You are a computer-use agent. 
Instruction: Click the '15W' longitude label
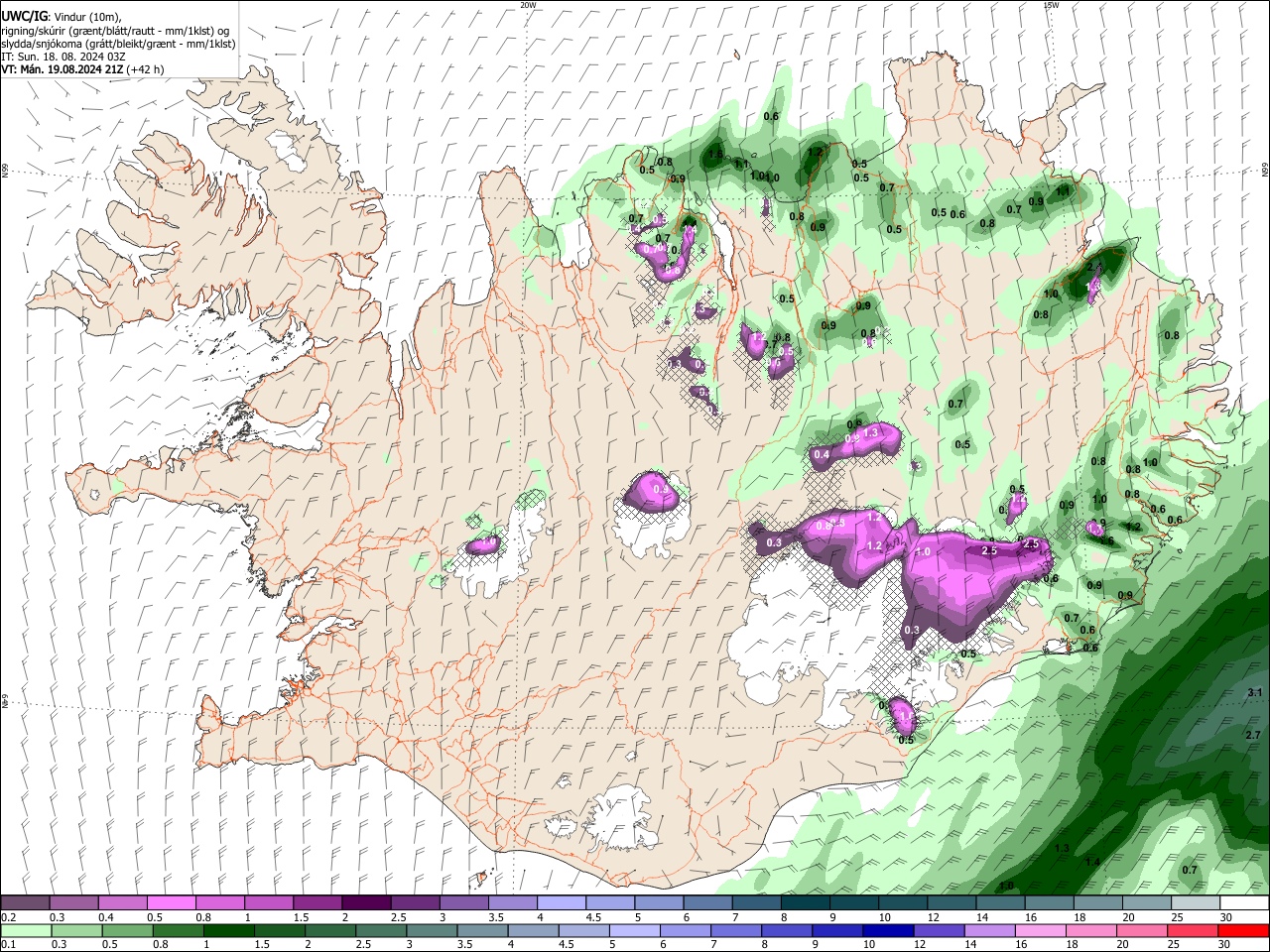(1051, 5)
